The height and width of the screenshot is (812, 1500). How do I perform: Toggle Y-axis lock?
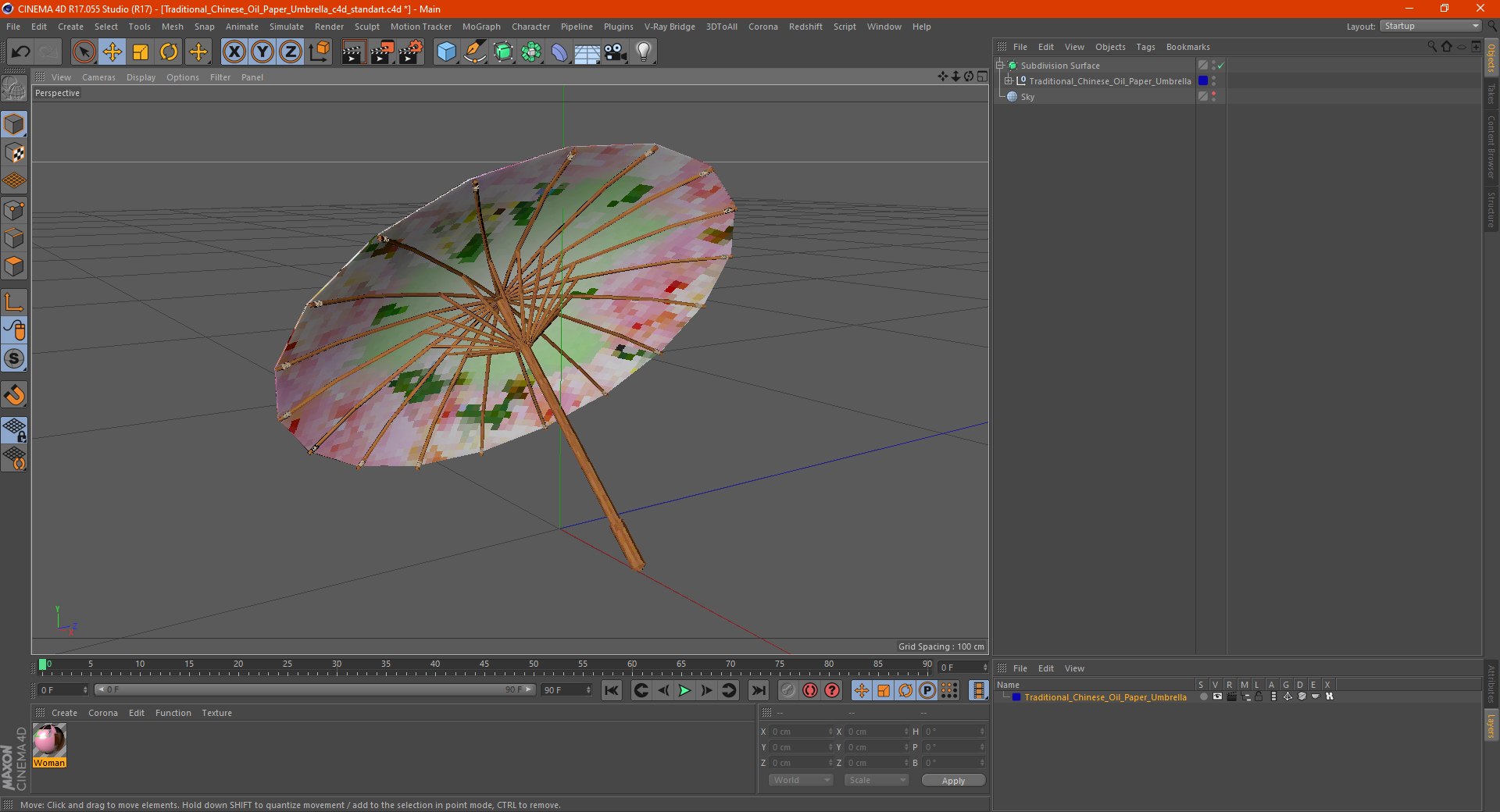262,52
